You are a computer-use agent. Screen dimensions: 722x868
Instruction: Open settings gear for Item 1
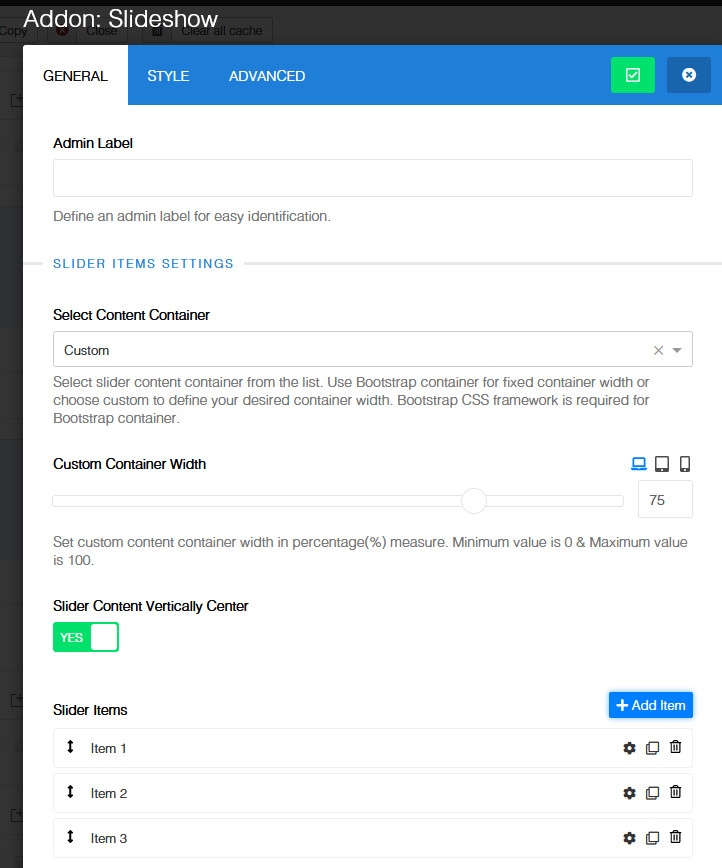coord(629,748)
